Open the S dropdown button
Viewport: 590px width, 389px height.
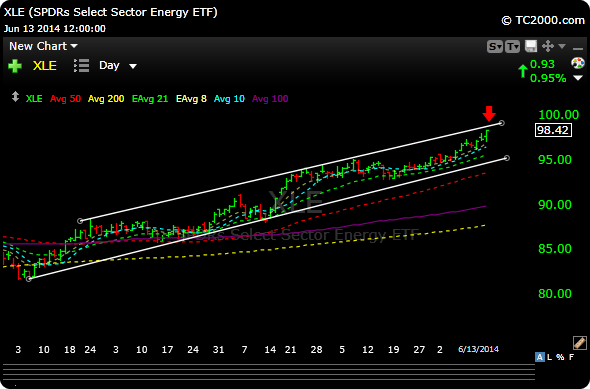tap(495, 47)
